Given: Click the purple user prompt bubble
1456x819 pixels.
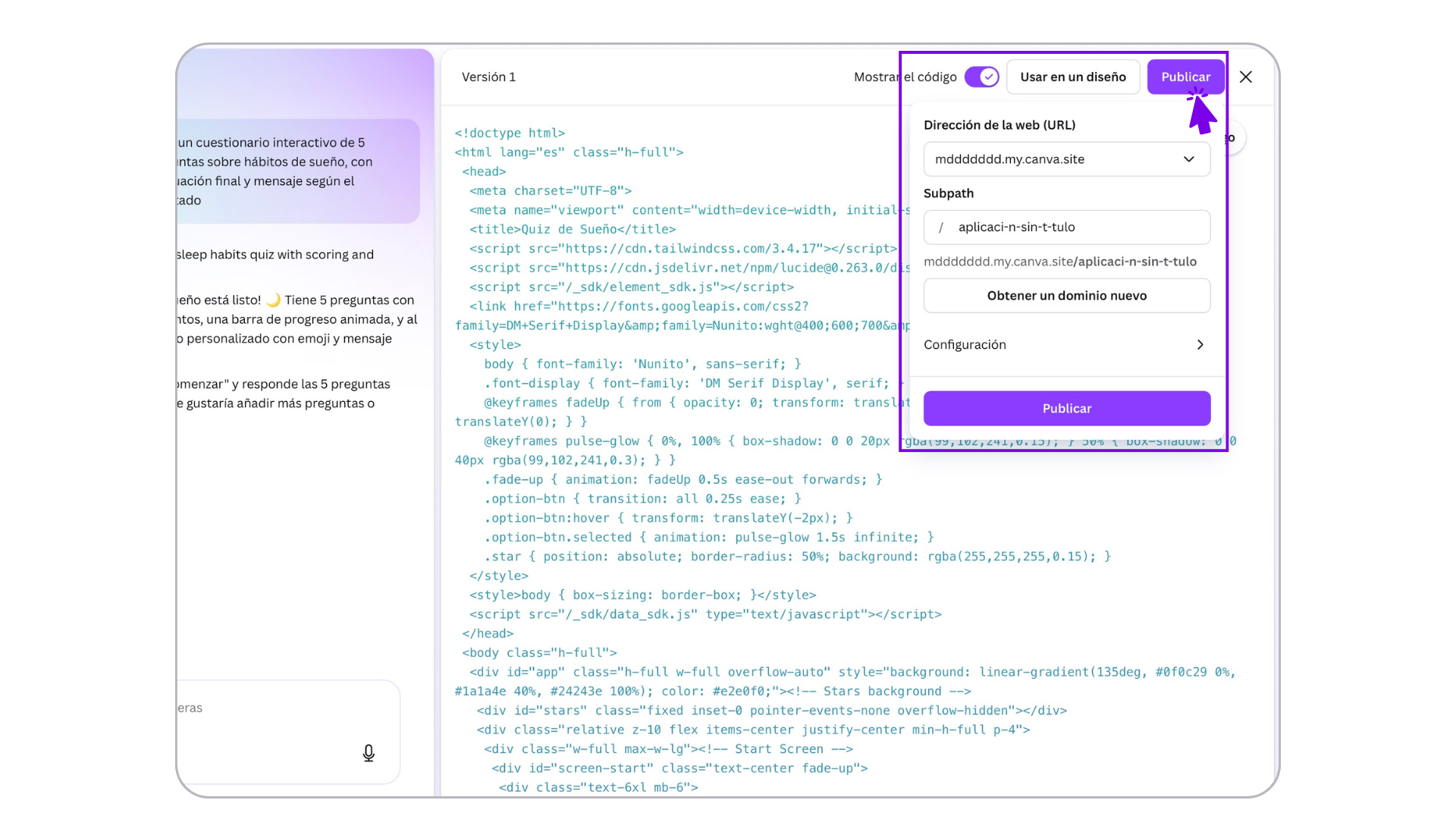Looking at the screenshot, I should (298, 171).
